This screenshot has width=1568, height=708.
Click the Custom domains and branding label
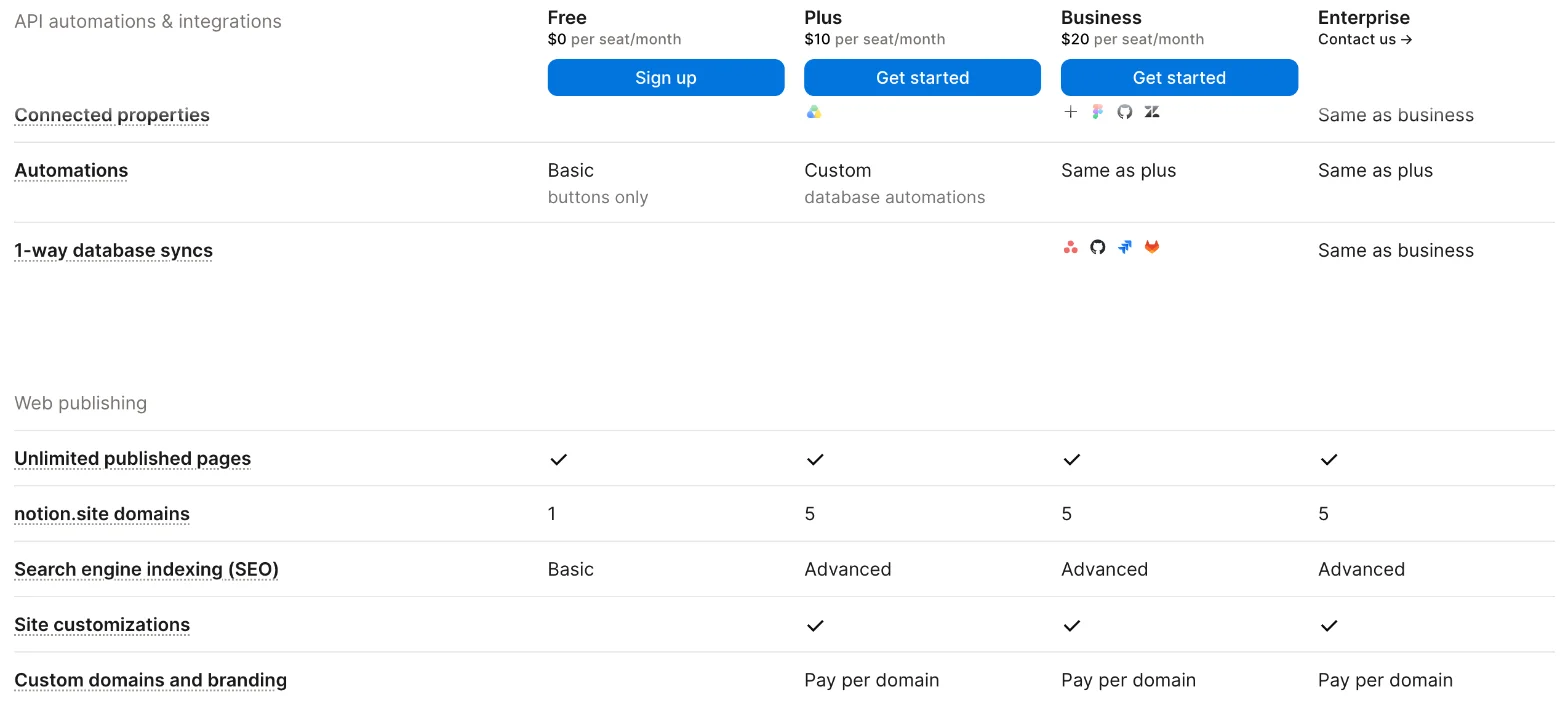(x=150, y=680)
